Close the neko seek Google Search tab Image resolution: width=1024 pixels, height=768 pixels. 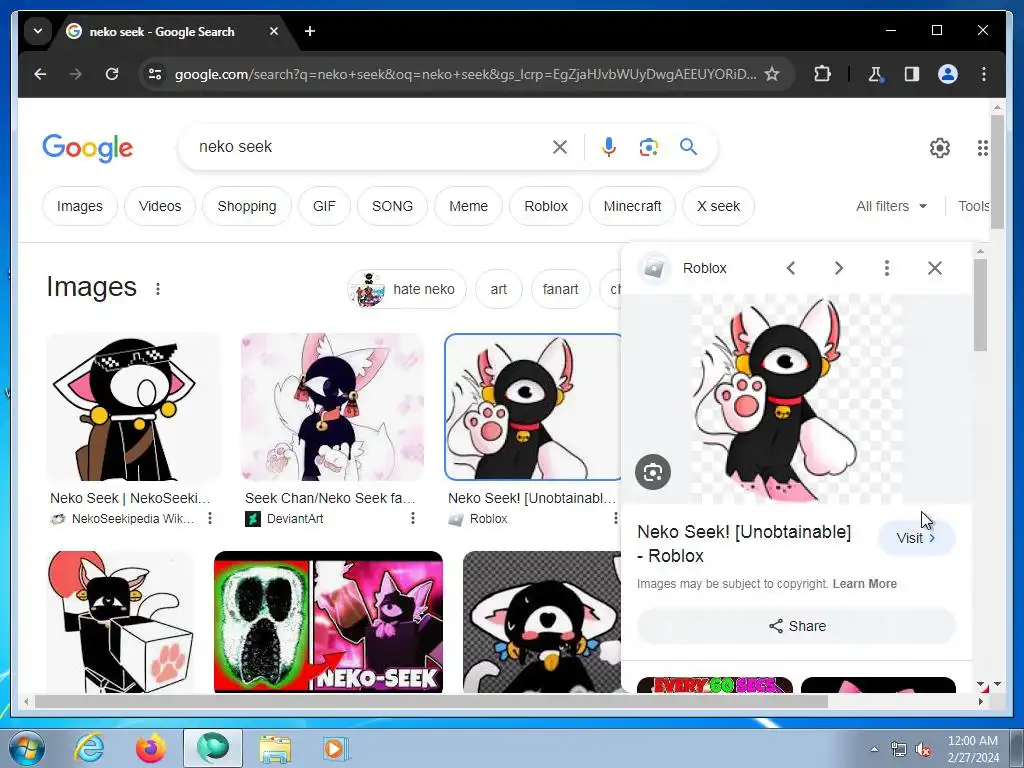[274, 31]
